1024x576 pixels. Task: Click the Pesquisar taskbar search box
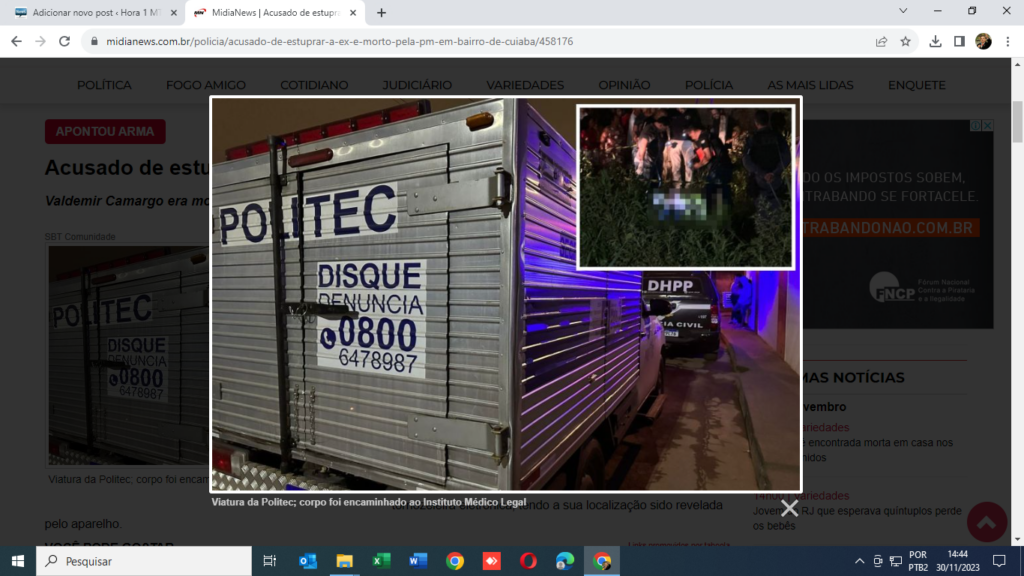pos(144,561)
